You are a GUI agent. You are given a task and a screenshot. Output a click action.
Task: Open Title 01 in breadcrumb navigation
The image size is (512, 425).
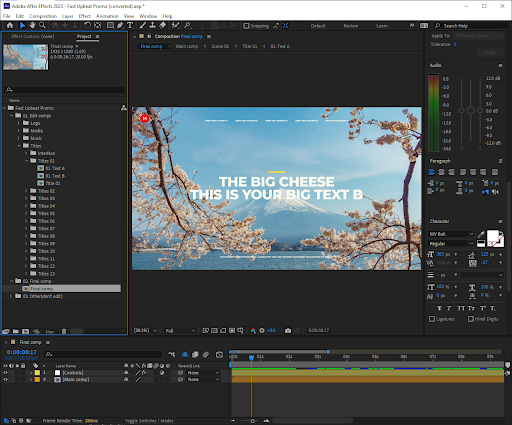tap(249, 46)
